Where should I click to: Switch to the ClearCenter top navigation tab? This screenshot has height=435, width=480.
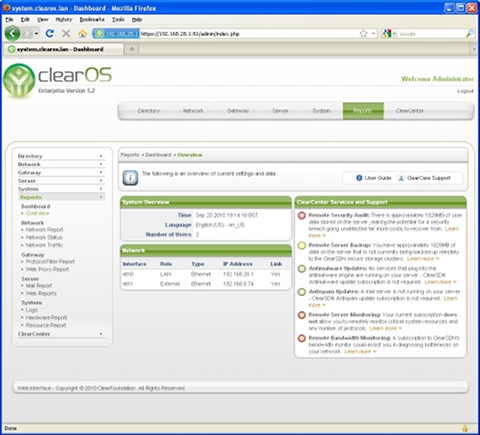pos(410,111)
